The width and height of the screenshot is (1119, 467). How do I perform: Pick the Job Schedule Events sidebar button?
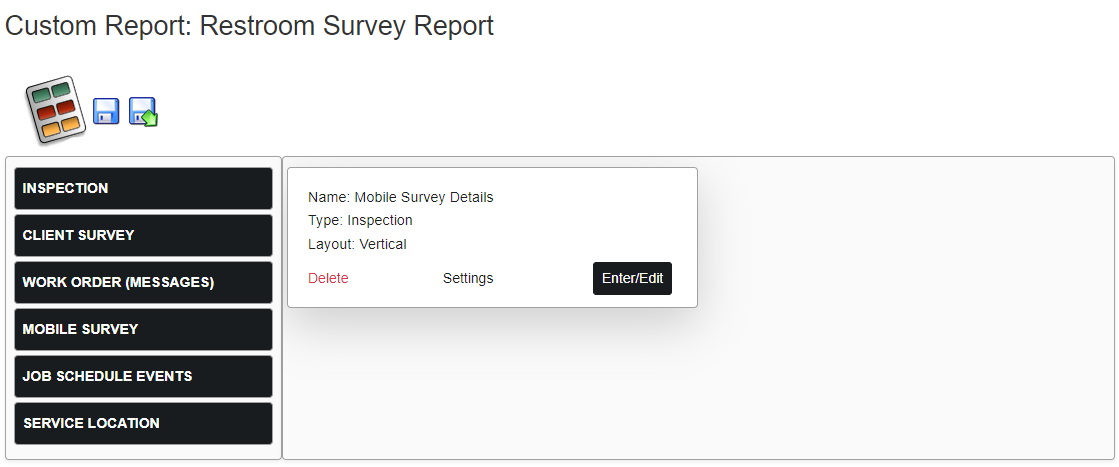pos(143,376)
